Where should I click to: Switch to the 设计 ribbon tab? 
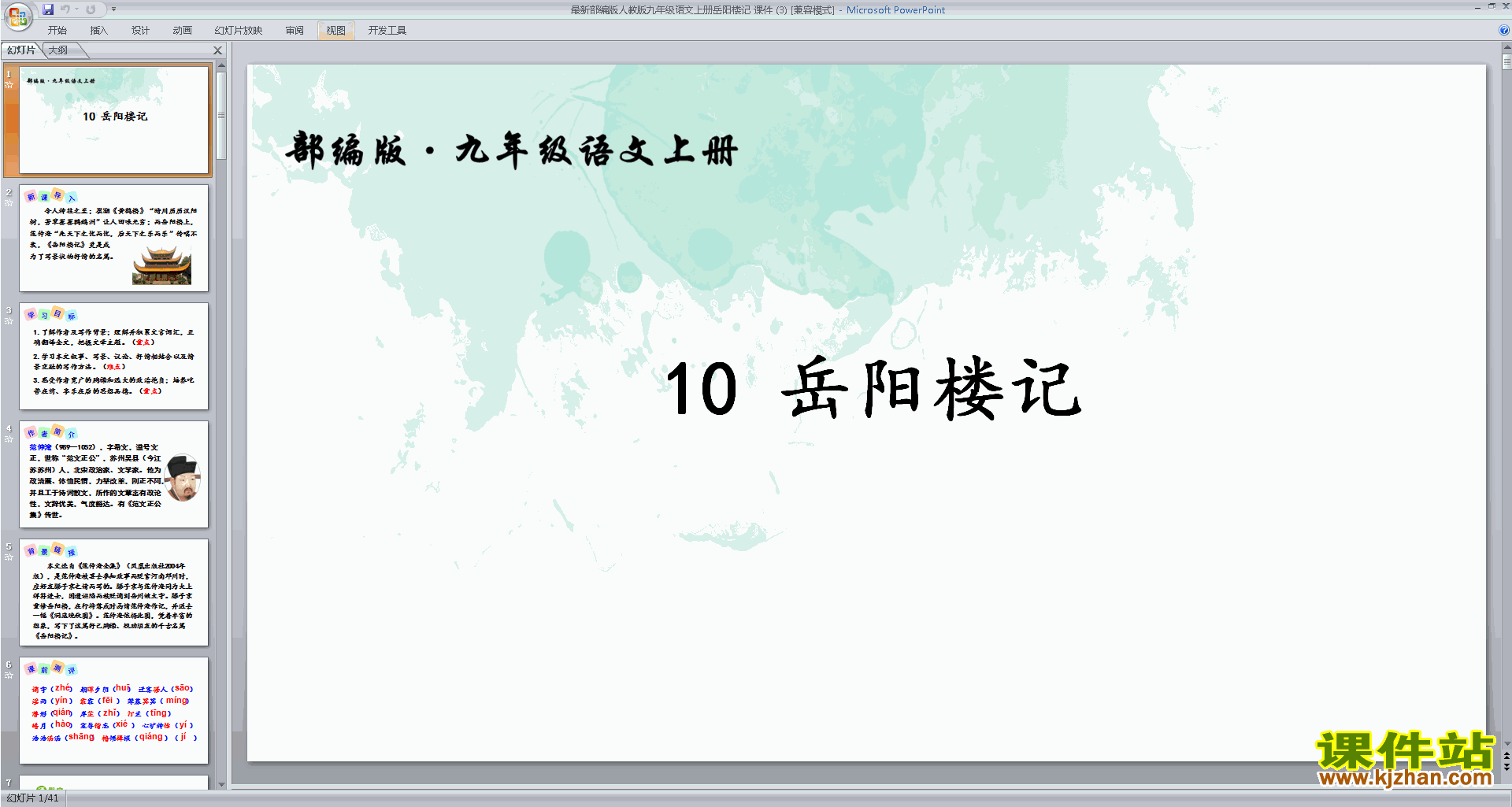click(x=140, y=31)
